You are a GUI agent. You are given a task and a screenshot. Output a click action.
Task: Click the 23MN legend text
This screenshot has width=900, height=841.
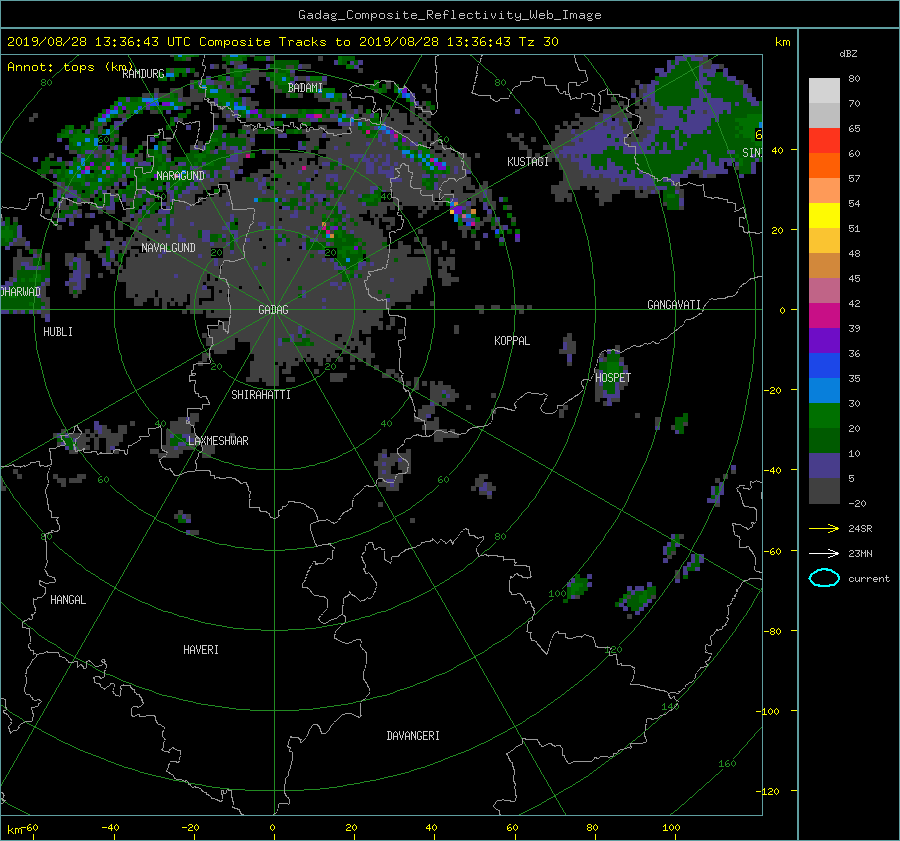click(x=860, y=554)
